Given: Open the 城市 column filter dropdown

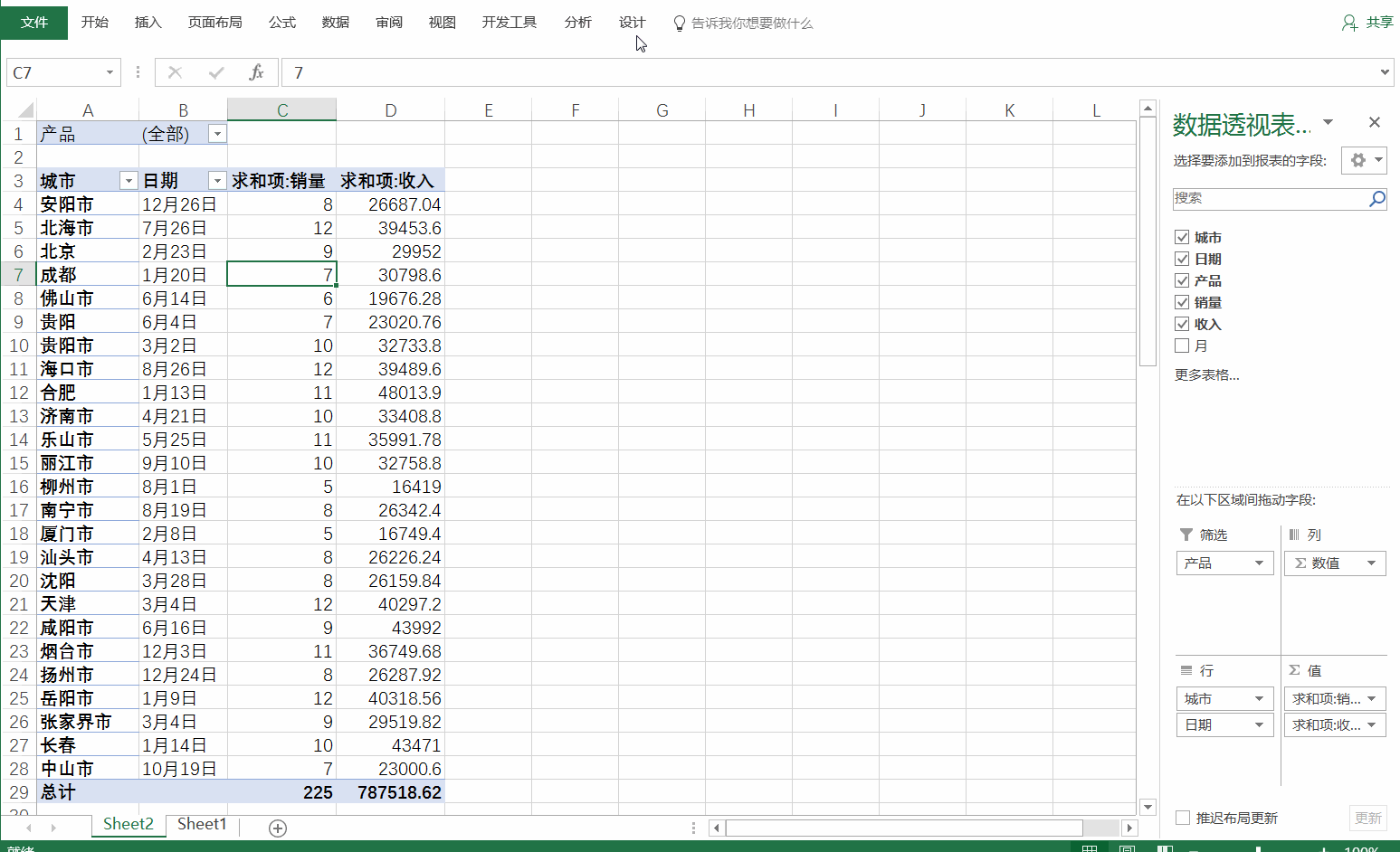Looking at the screenshot, I should pyautogui.click(x=129, y=181).
